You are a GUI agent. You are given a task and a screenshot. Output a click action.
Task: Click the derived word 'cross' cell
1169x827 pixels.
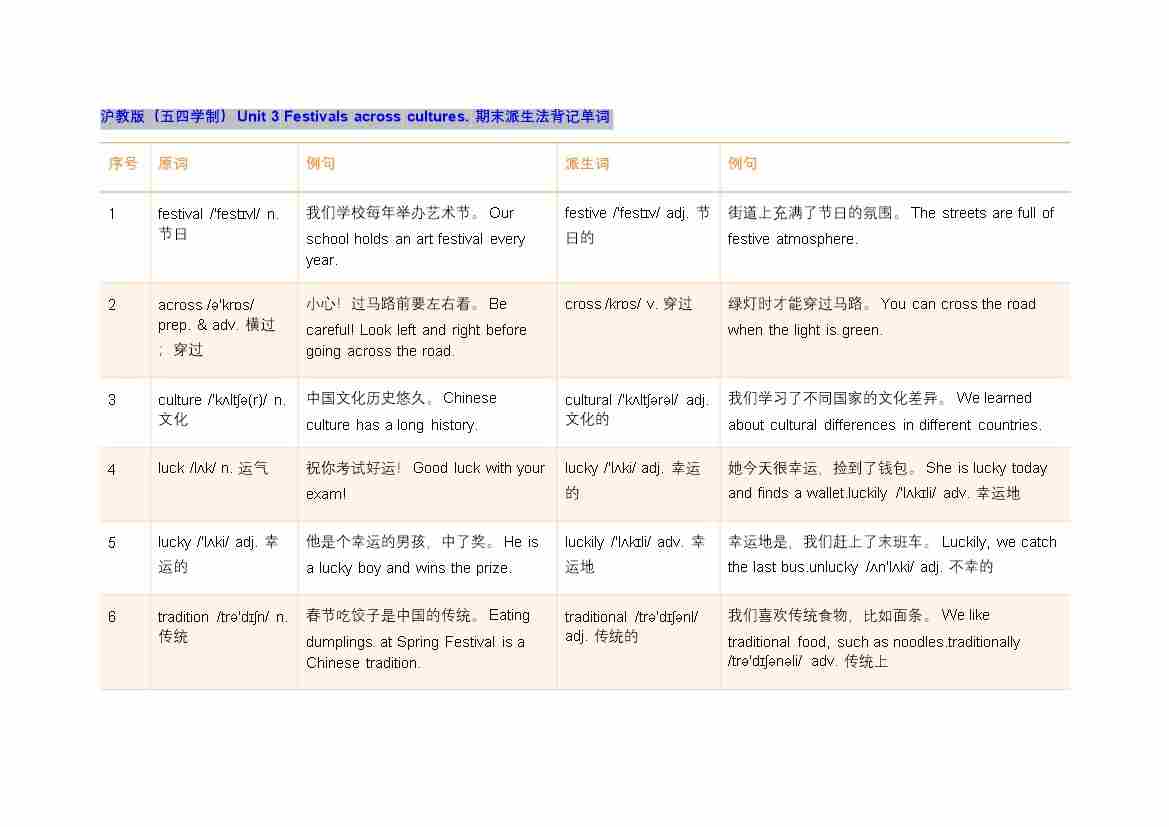(x=628, y=304)
